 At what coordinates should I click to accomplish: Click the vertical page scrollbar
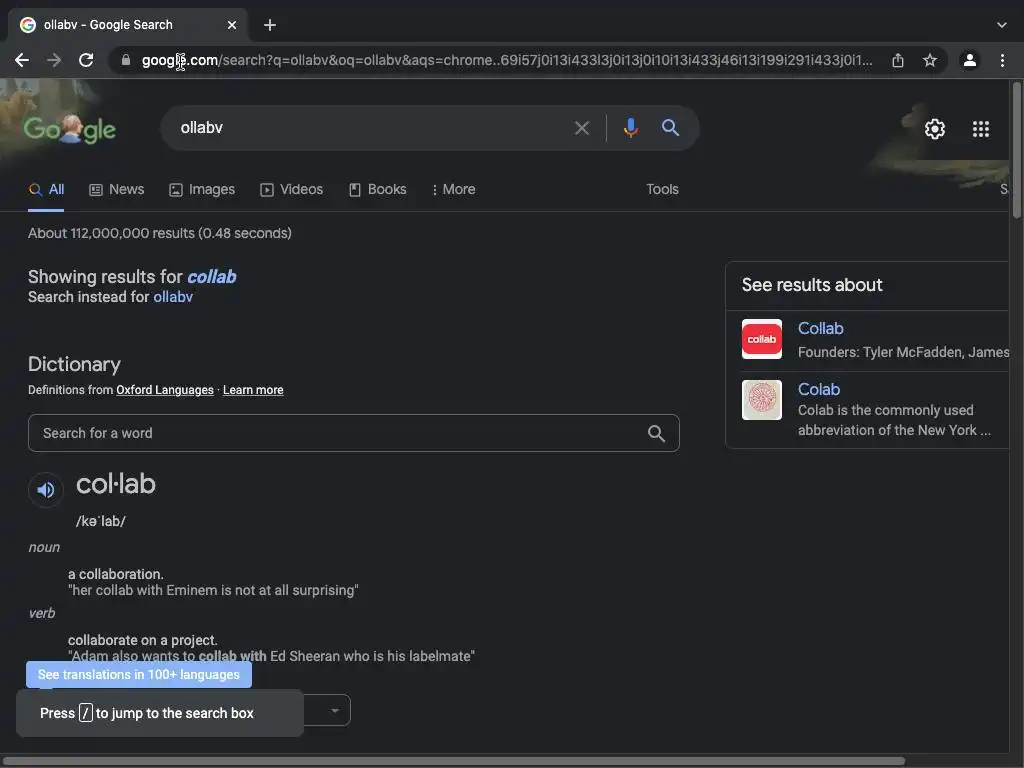pyautogui.click(x=1016, y=150)
